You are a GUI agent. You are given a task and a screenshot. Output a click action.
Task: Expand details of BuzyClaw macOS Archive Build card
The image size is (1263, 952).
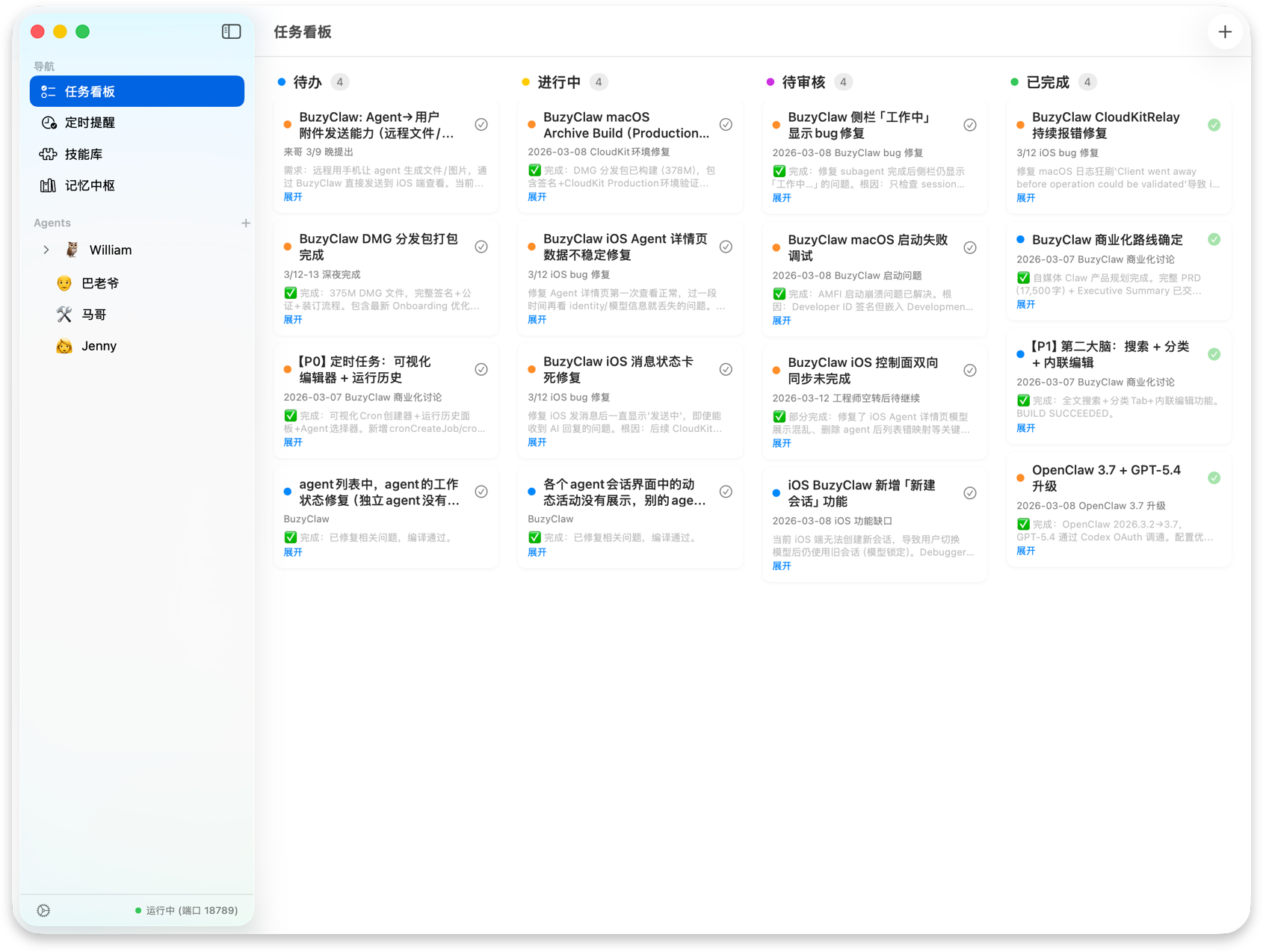point(537,197)
